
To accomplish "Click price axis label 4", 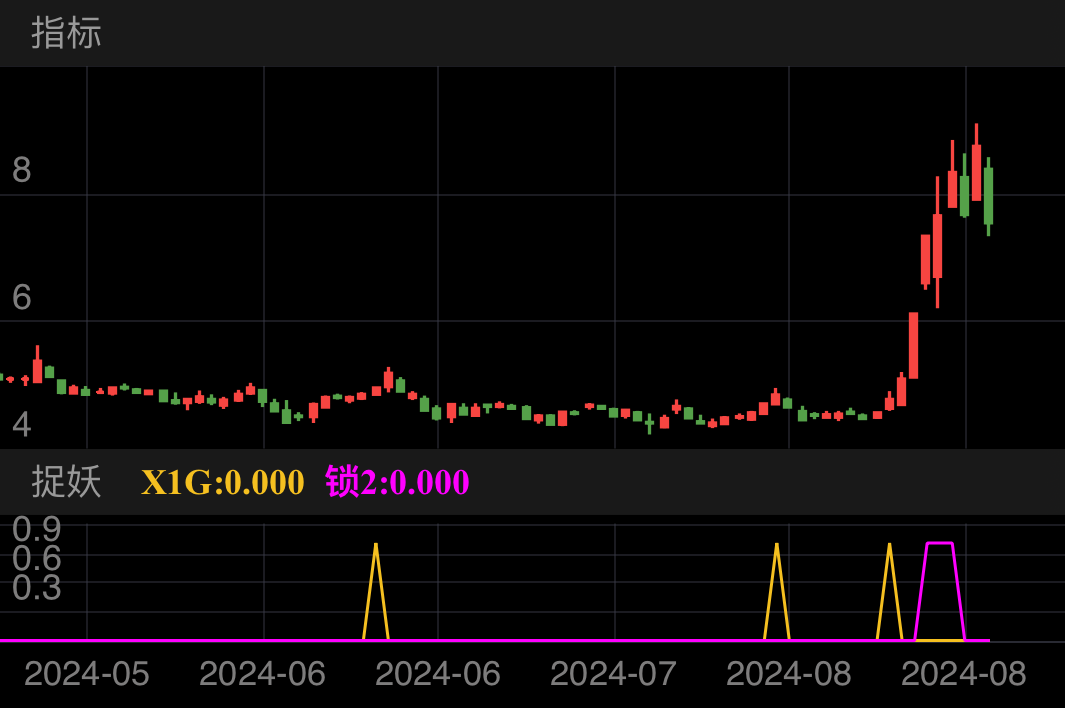I will click(x=22, y=425).
